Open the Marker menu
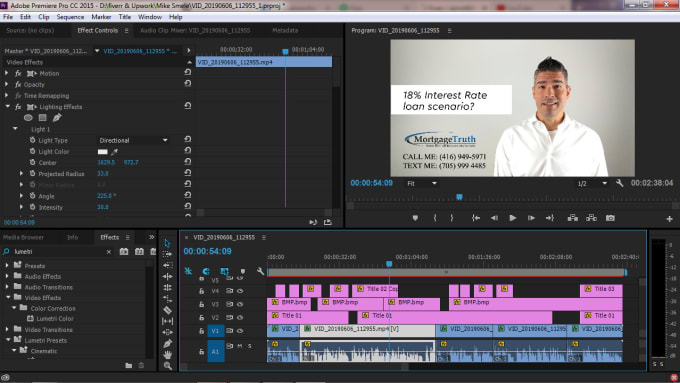 [x=101, y=17]
